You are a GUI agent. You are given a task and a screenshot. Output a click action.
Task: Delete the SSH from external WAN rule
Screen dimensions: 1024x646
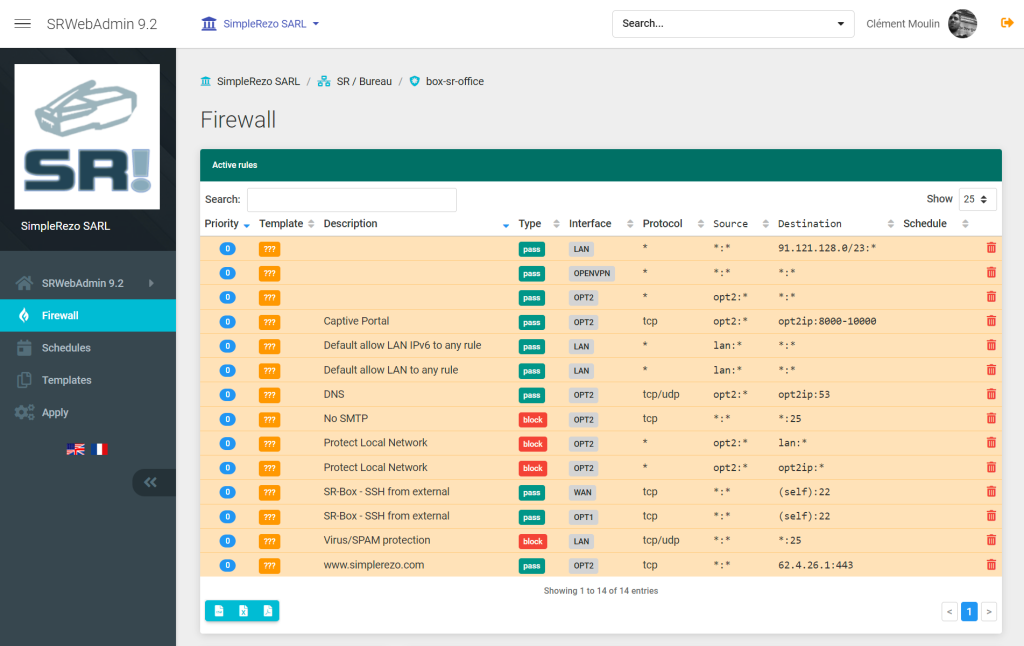(x=991, y=491)
